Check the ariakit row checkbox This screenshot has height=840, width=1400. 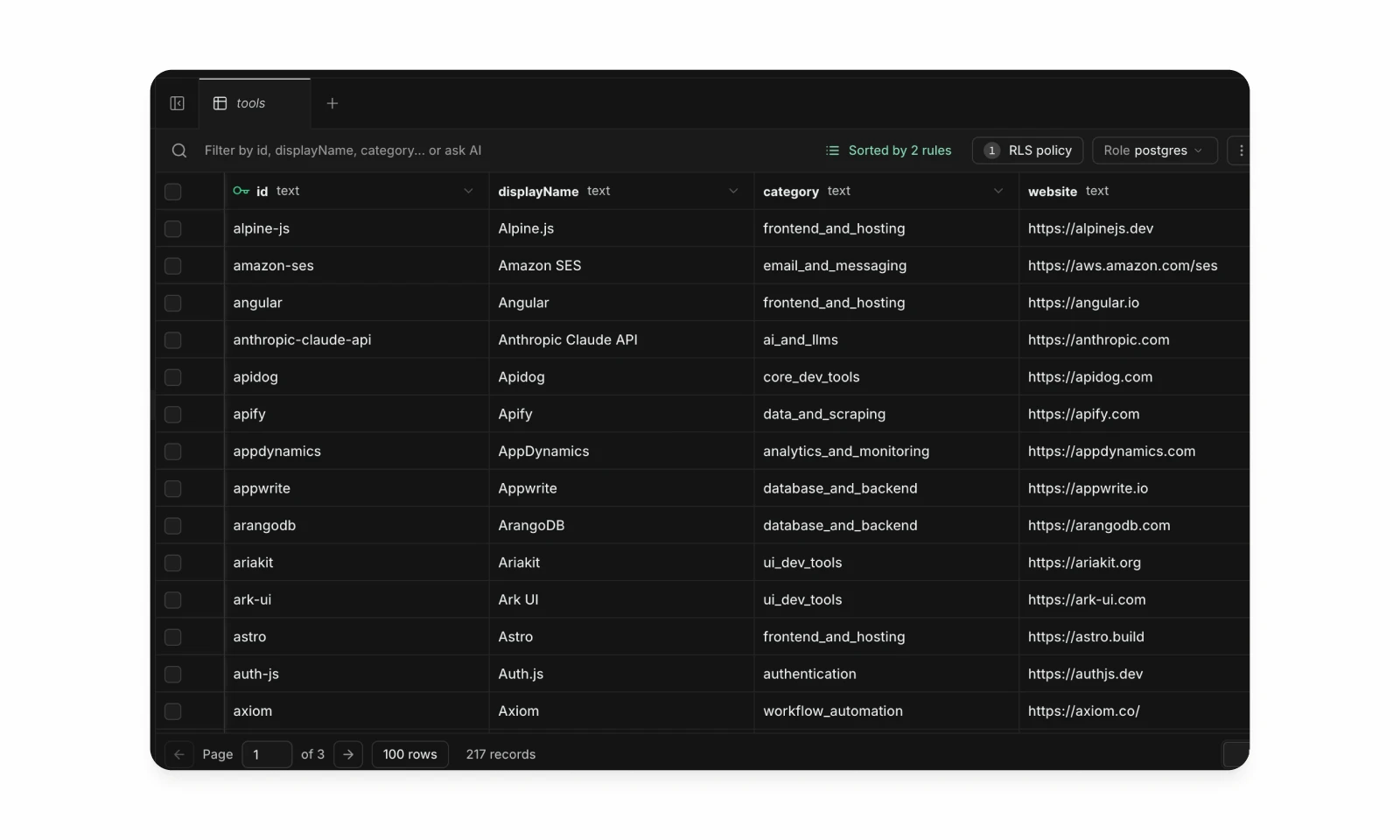click(x=173, y=563)
